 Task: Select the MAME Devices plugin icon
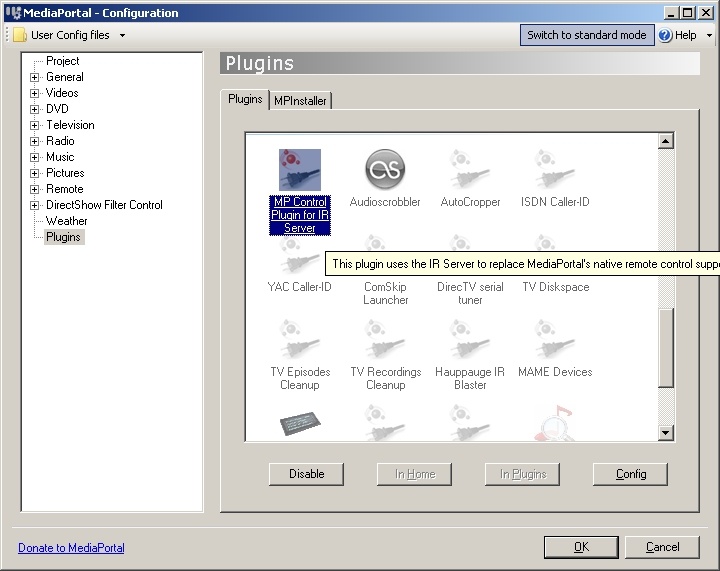point(555,340)
